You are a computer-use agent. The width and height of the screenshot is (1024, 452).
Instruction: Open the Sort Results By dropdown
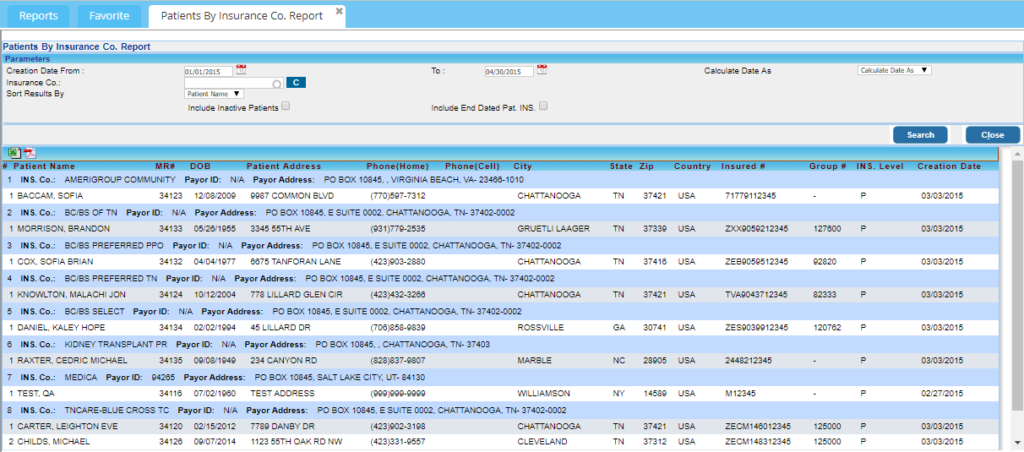click(214, 94)
